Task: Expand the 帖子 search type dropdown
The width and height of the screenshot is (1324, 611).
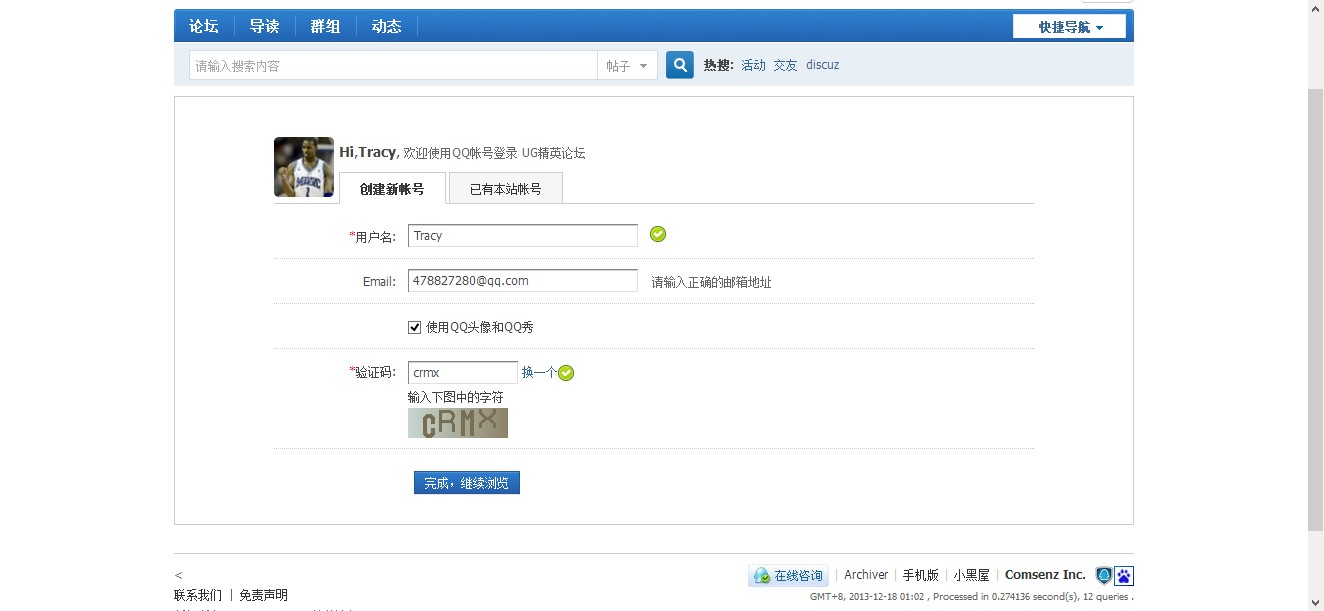Action: 627,66
